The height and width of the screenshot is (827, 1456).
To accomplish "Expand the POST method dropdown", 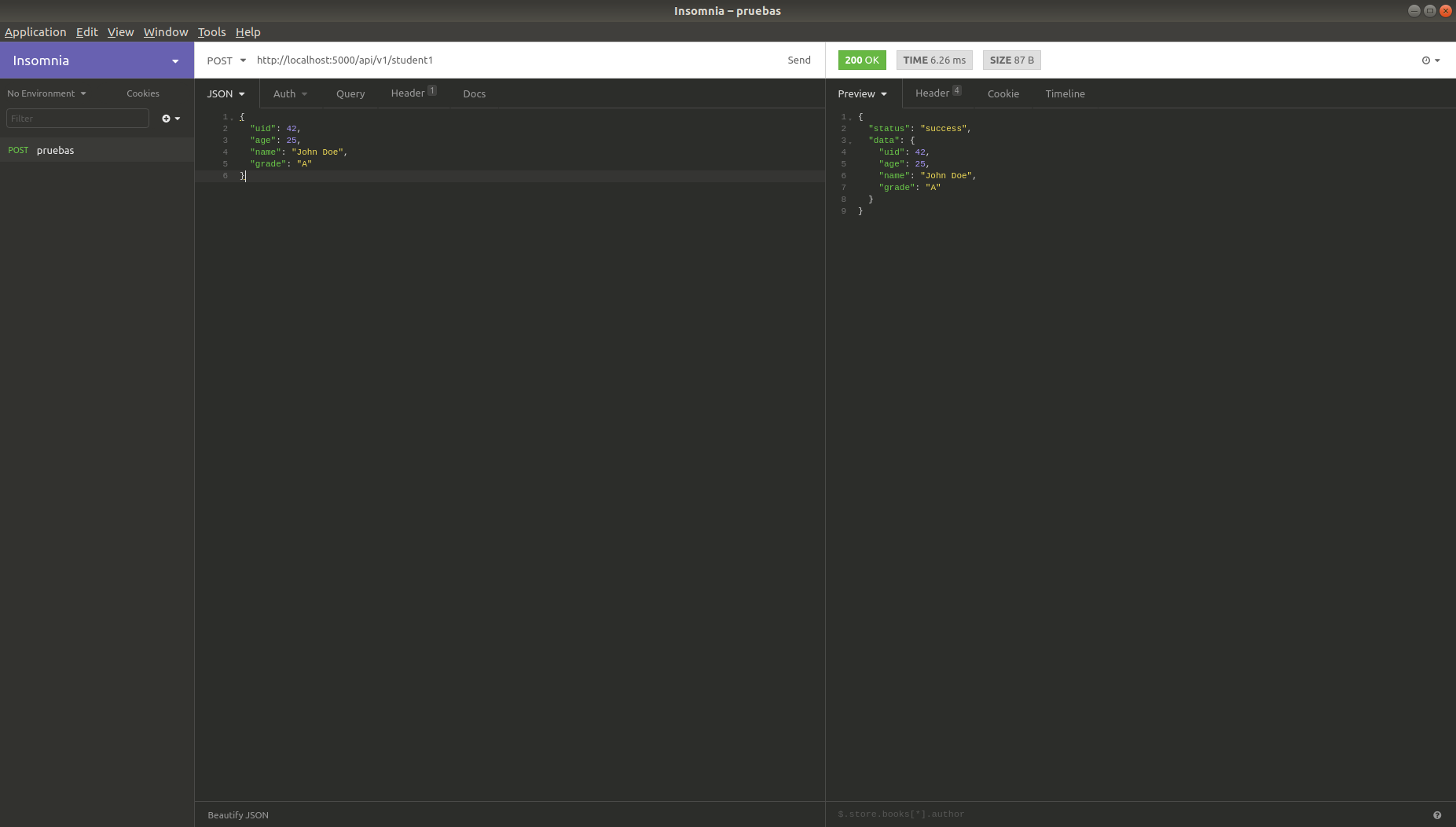I will point(226,60).
